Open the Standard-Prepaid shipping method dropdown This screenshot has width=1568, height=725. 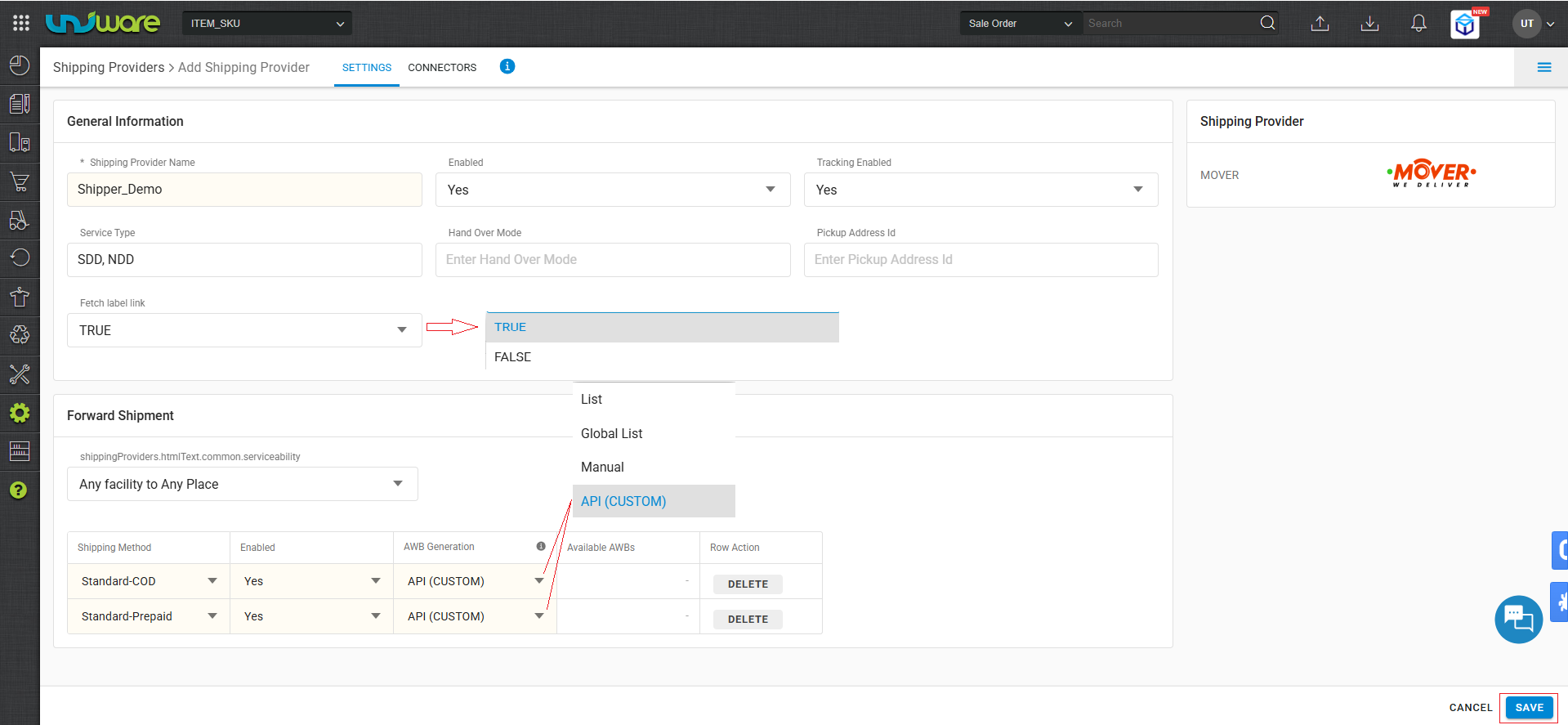(149, 616)
